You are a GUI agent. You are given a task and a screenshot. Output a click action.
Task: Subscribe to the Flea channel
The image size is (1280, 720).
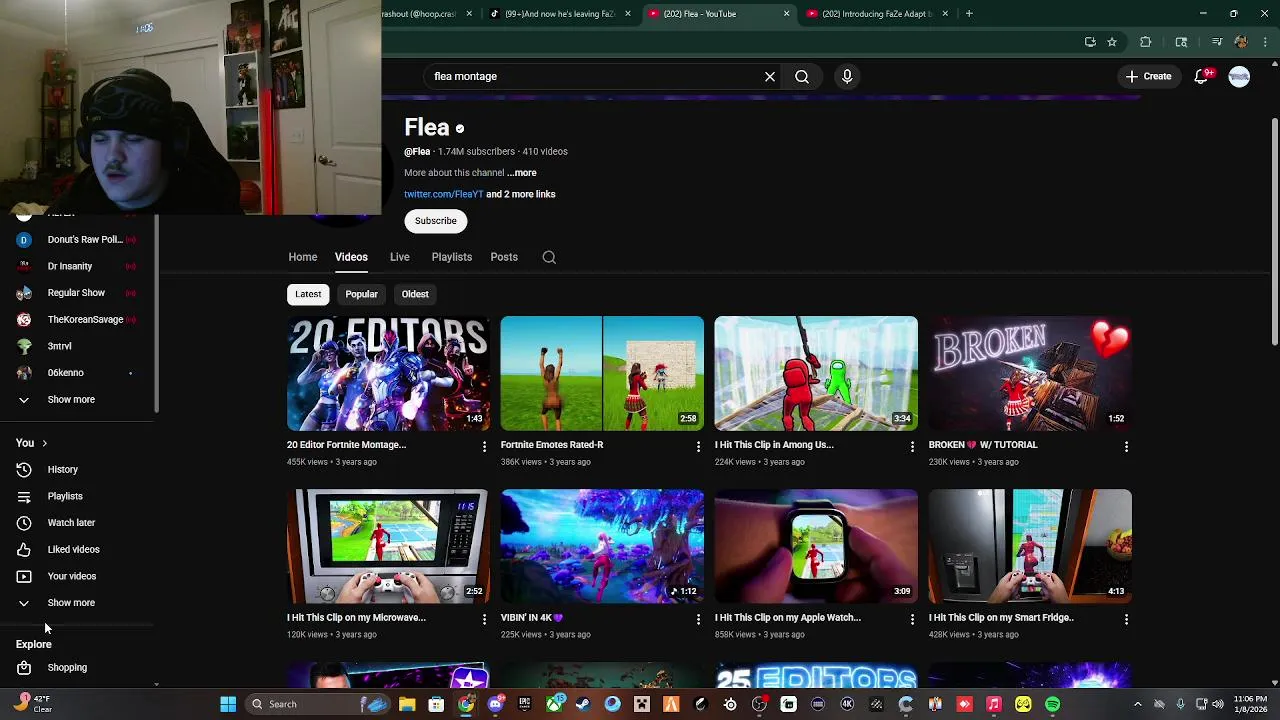(x=436, y=221)
